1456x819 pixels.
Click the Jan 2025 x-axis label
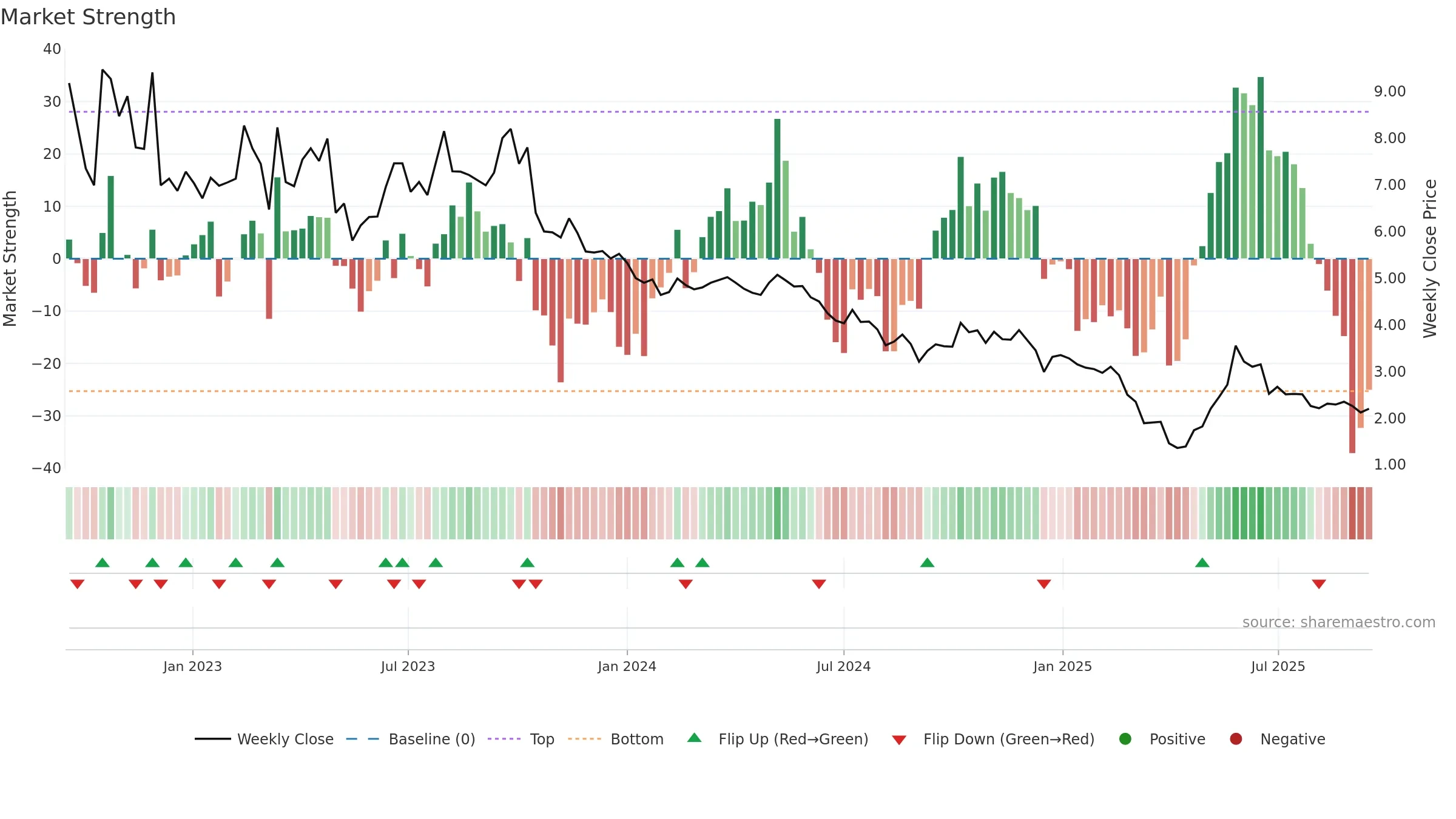pos(1062,666)
